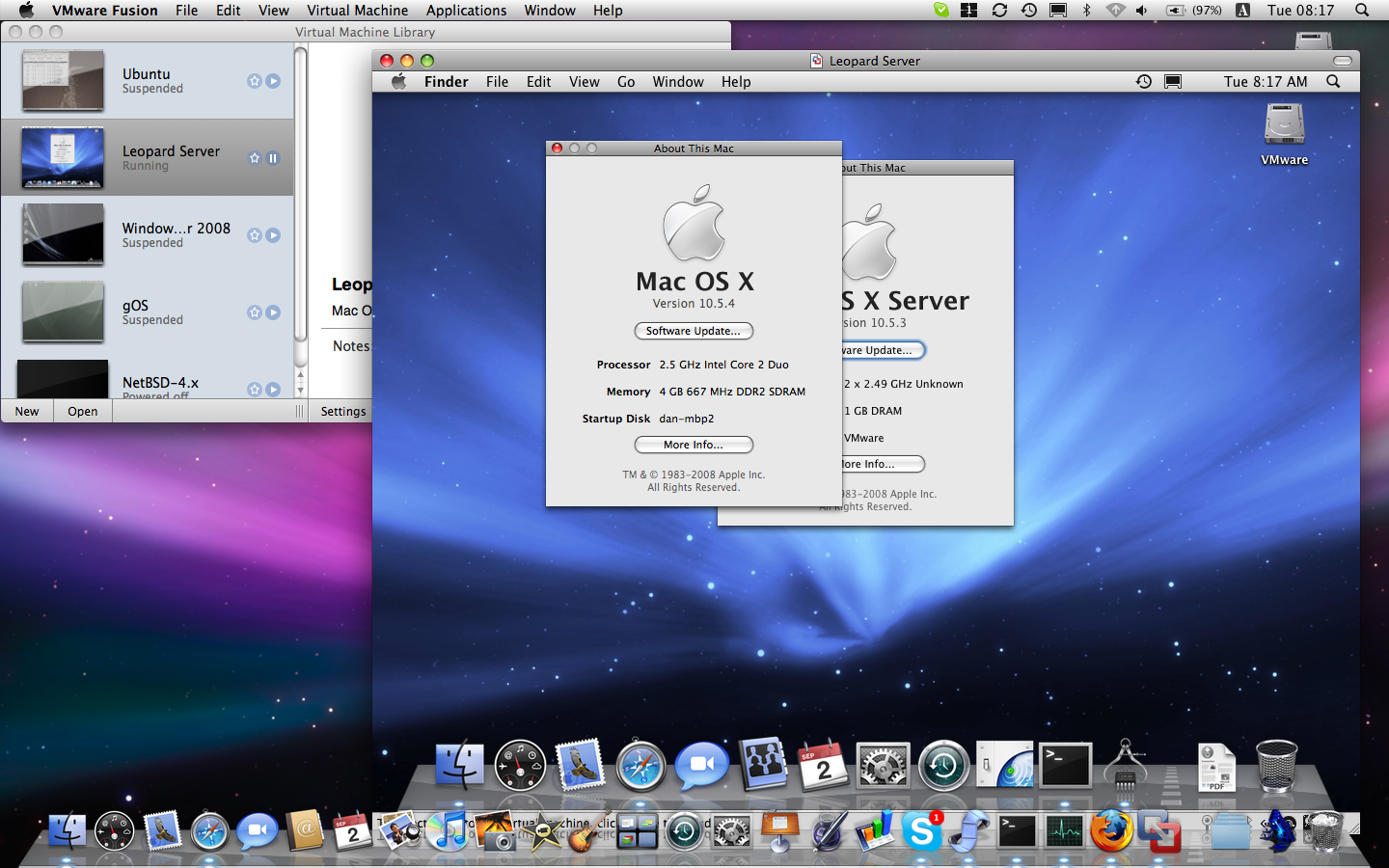
Task: Click Open in Virtual Machine Library
Action: tap(83, 411)
